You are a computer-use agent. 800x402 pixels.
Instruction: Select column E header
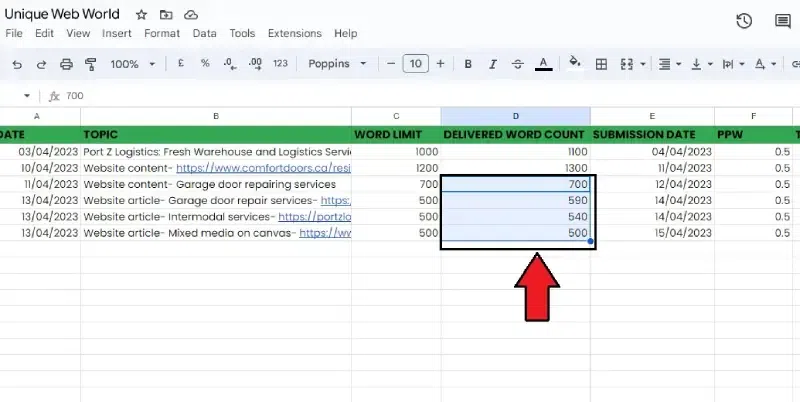652,116
